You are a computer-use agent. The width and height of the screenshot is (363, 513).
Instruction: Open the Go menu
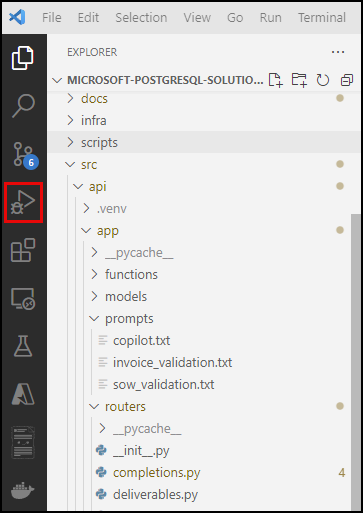[x=235, y=17]
